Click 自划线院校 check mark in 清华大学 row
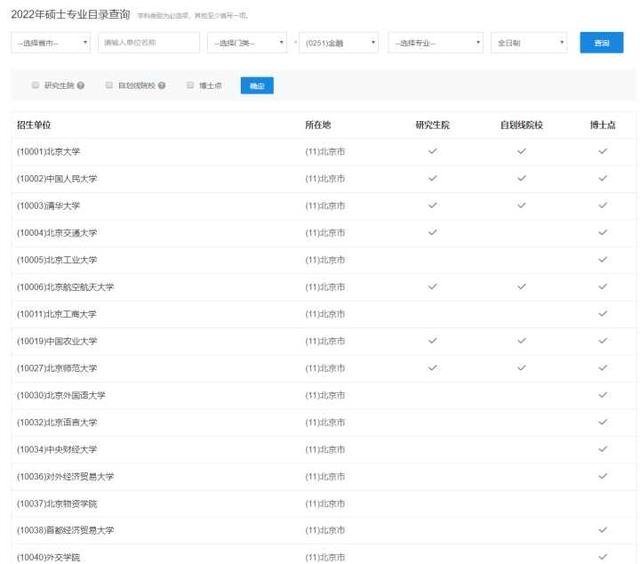 (521, 205)
